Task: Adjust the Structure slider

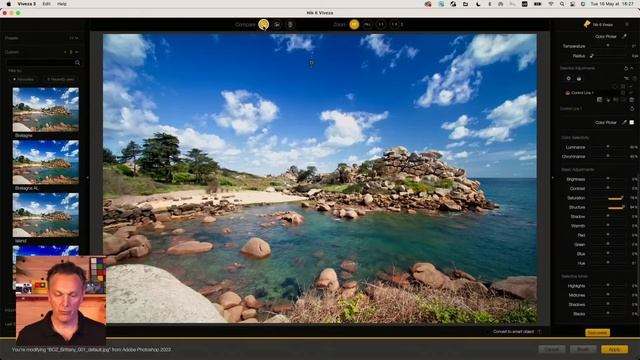Action: (608, 207)
